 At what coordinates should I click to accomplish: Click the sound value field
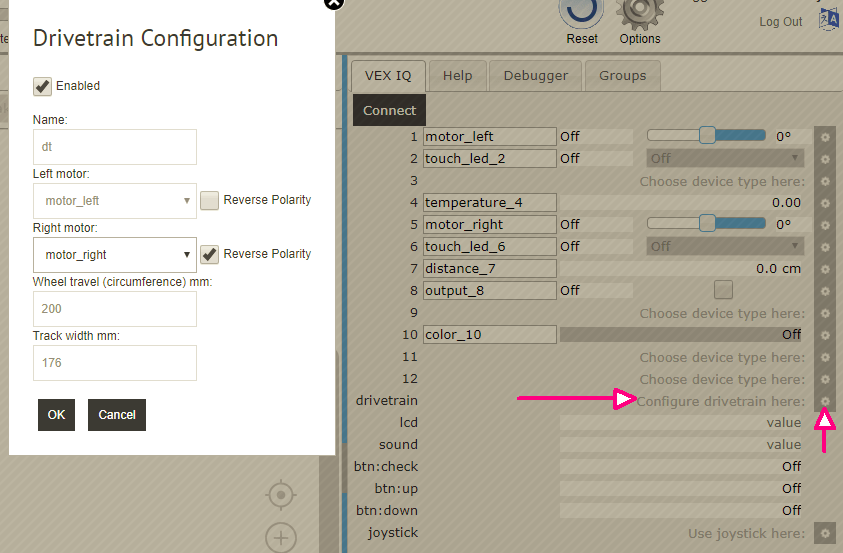point(682,445)
